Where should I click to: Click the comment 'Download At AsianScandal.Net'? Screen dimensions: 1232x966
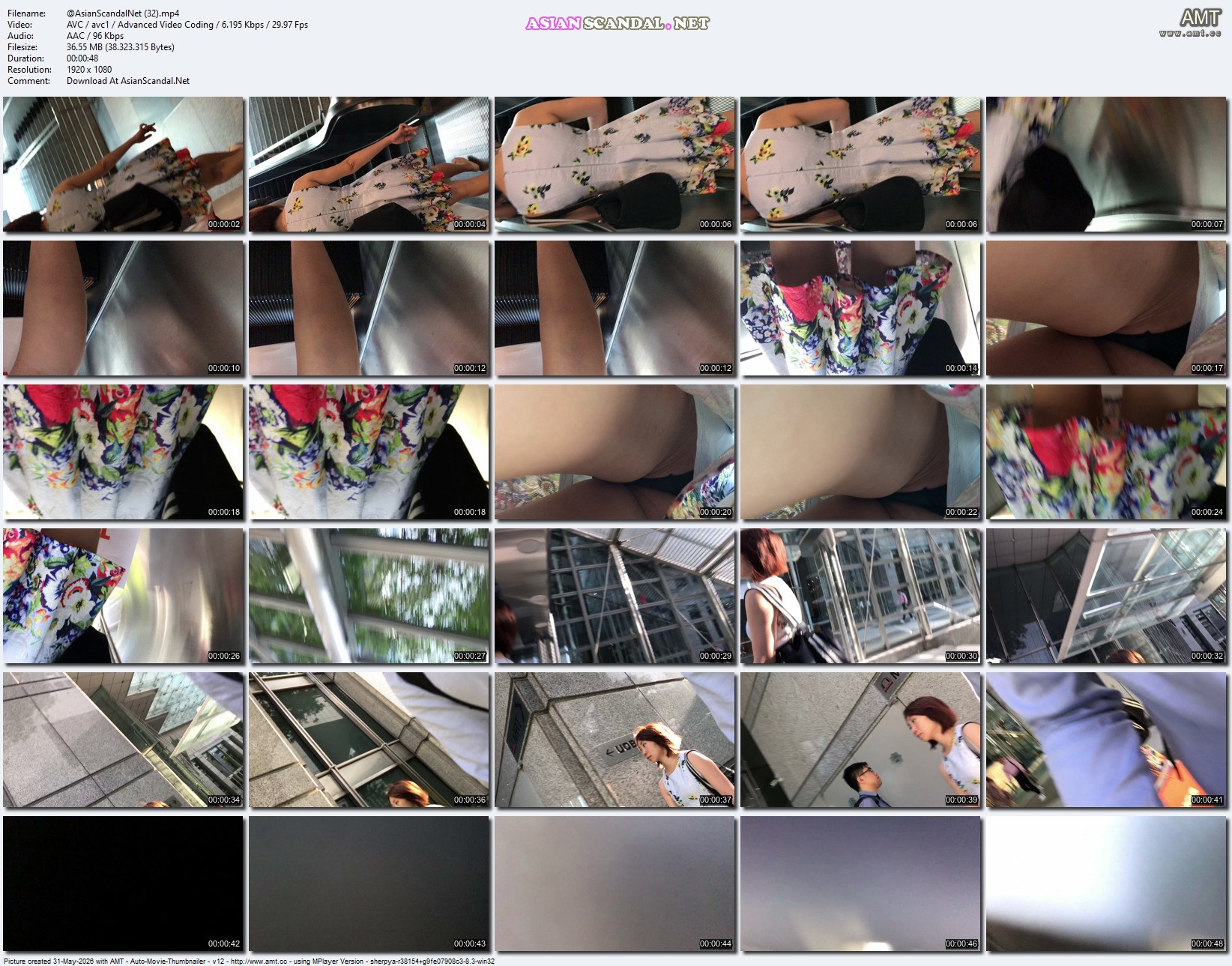tap(128, 81)
